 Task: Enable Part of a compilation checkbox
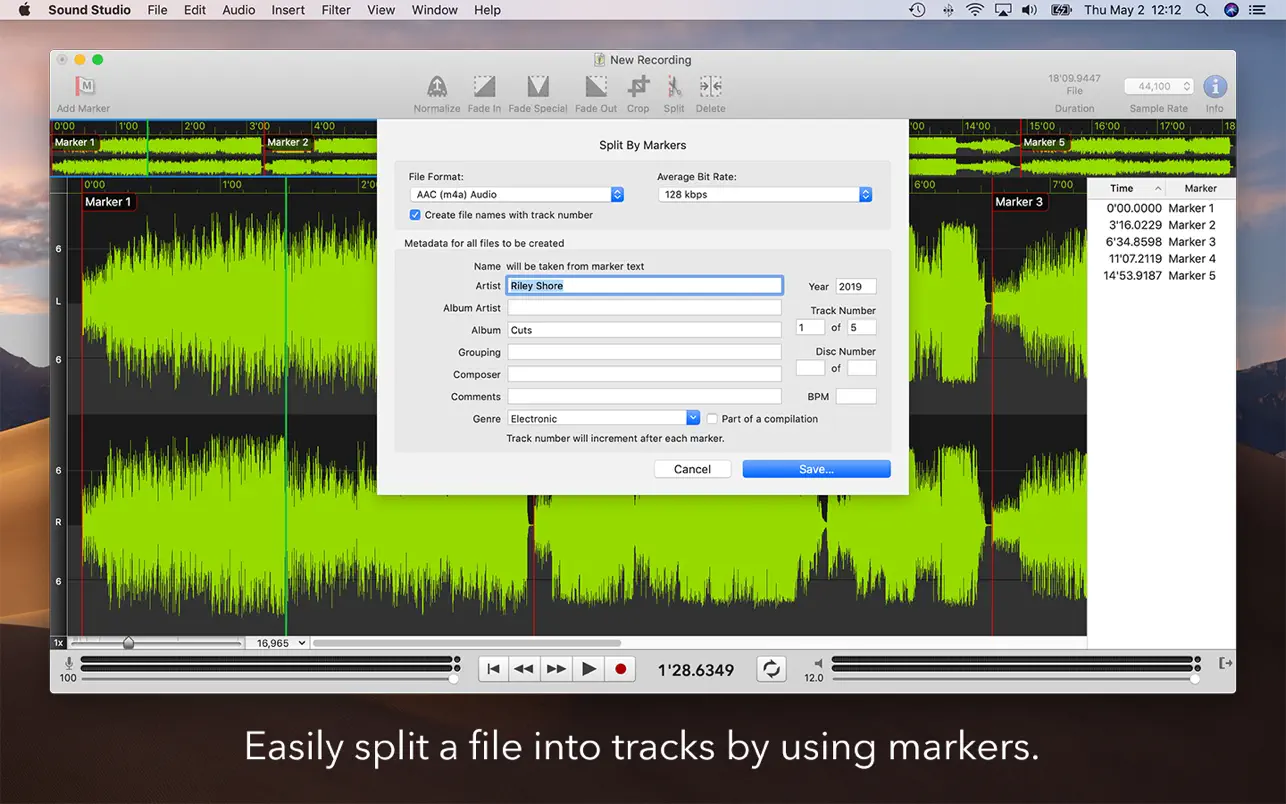pos(712,419)
